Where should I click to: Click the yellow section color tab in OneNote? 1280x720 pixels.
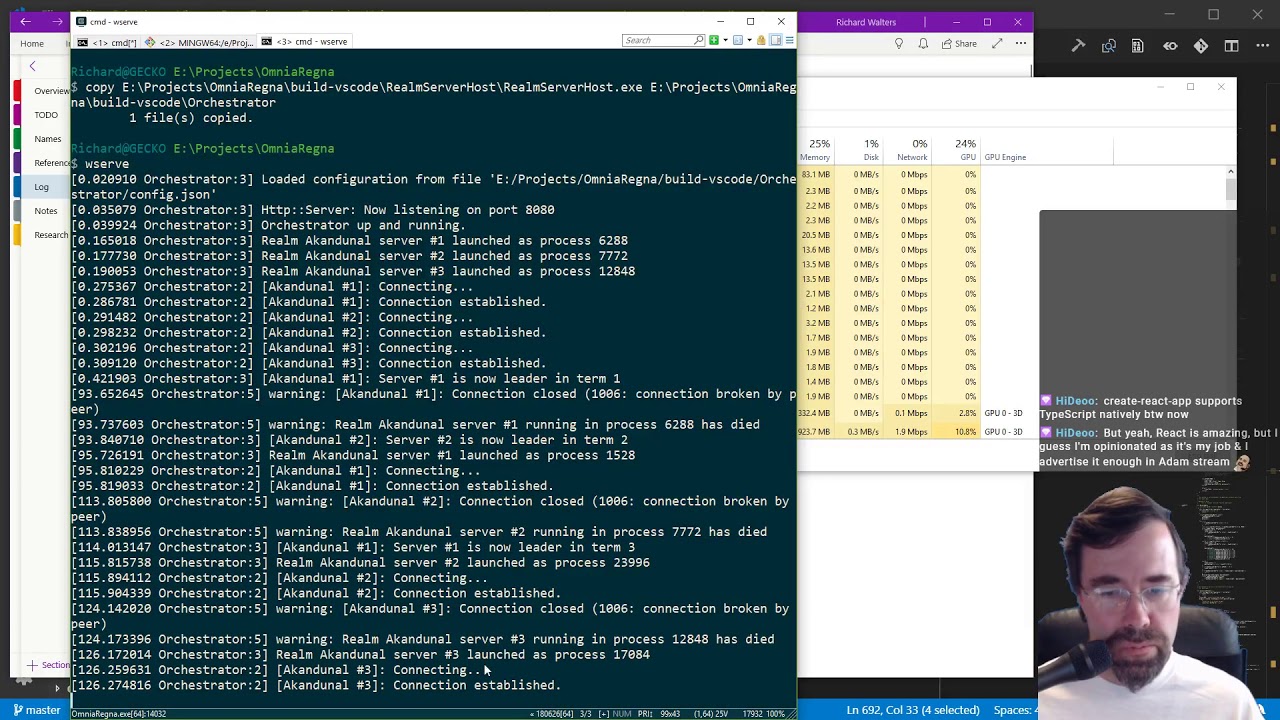(17, 235)
